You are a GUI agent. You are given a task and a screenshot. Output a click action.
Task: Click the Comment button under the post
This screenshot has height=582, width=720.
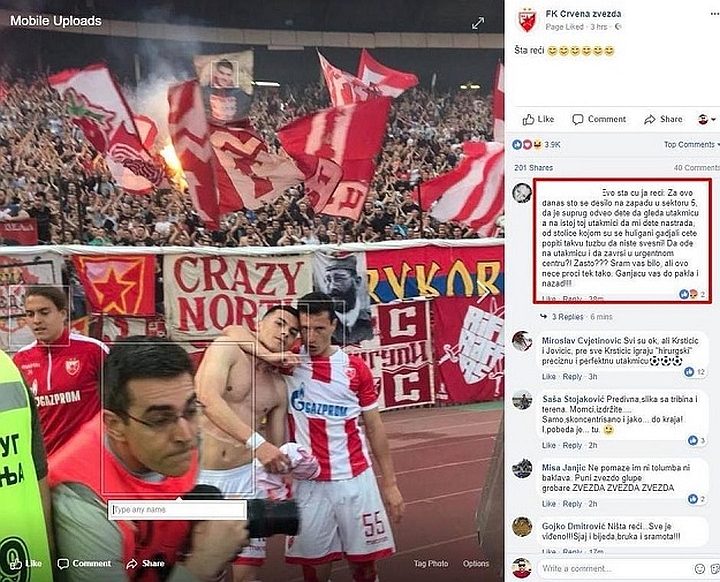[599, 119]
